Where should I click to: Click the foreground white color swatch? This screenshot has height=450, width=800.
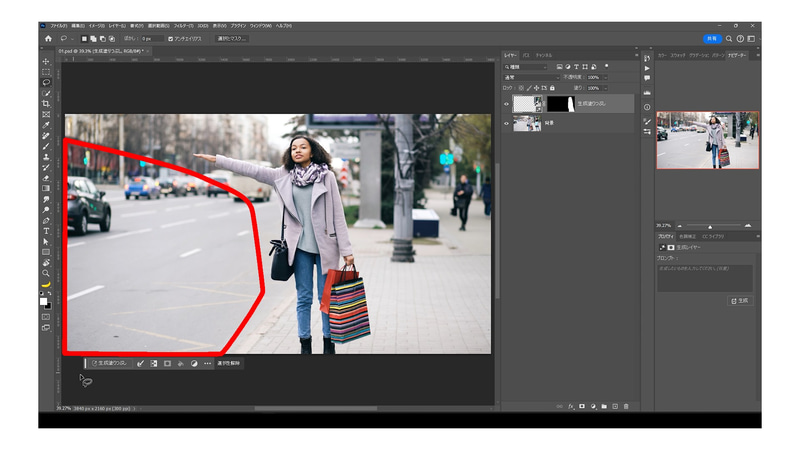[x=44, y=302]
